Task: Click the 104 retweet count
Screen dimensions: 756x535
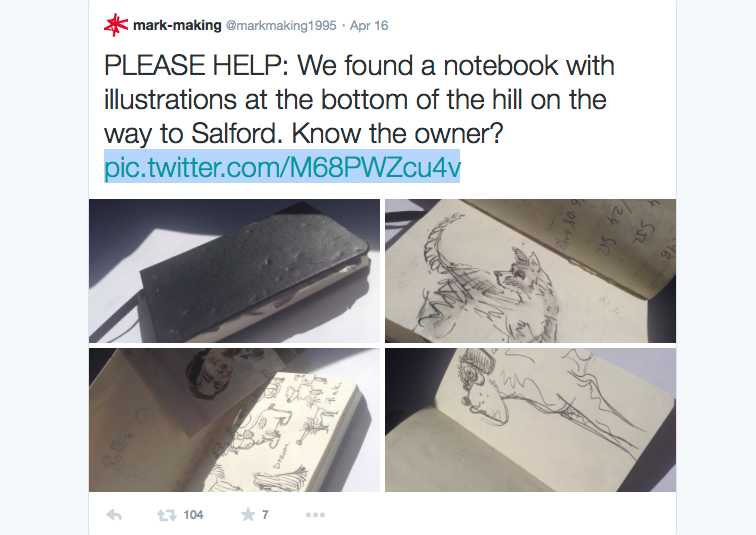Action: coord(193,515)
